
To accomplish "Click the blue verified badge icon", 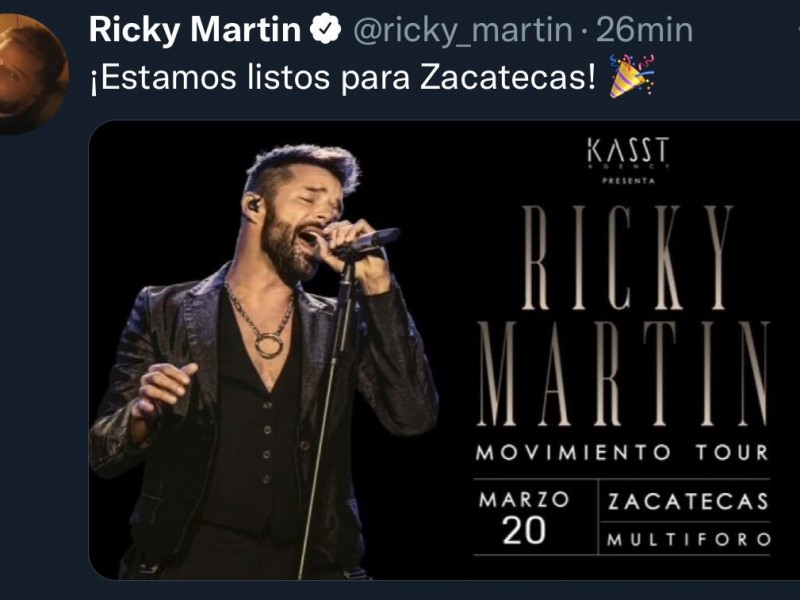I will click(326, 30).
